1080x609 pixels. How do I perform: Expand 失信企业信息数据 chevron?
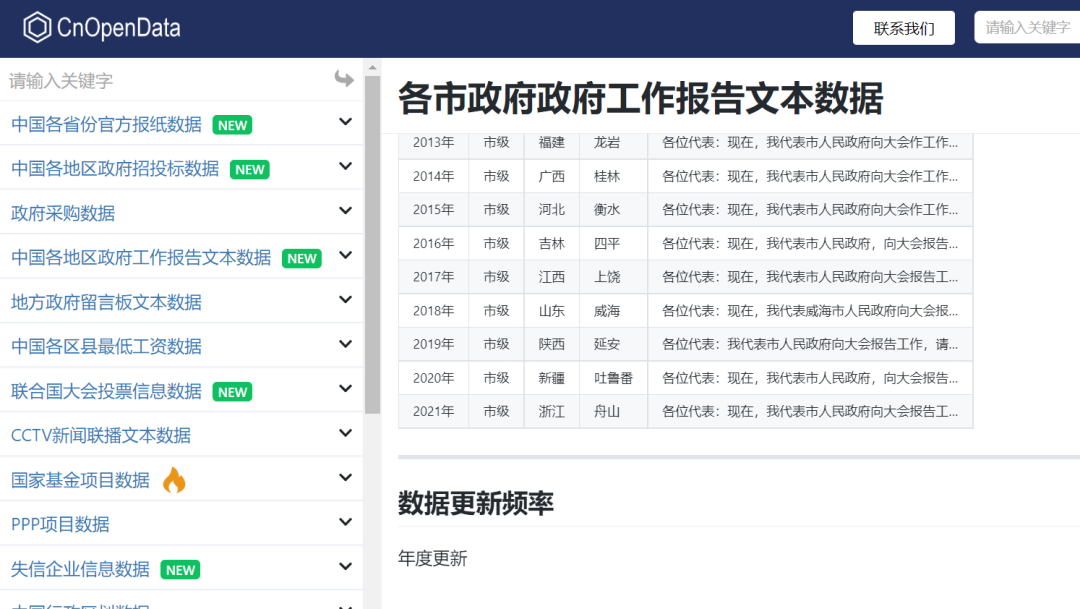click(x=346, y=566)
